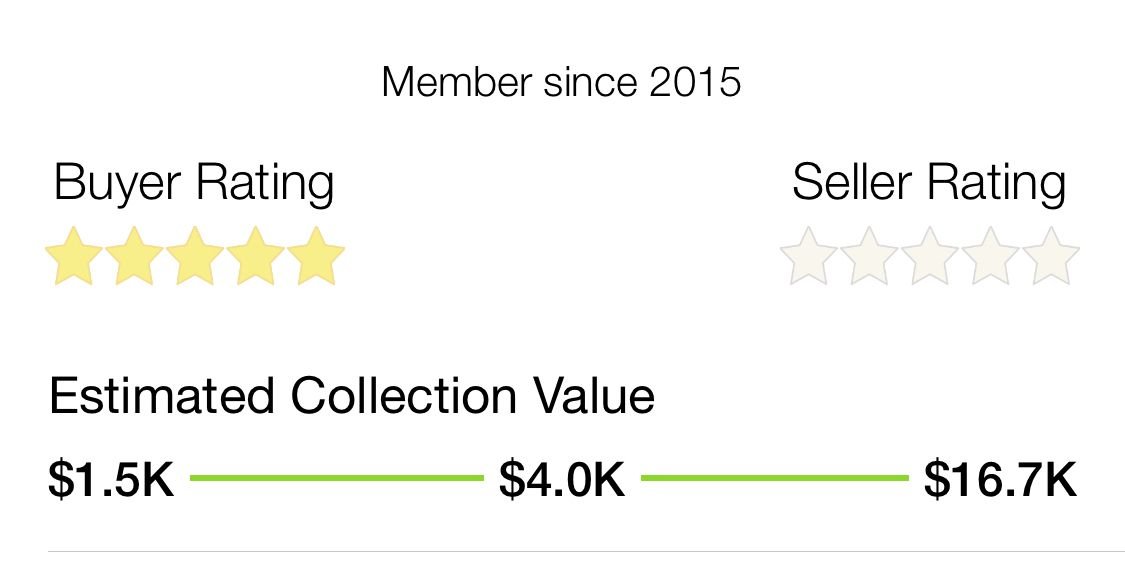Select the second Buyer Rating star
This screenshot has height=577, width=1125.
135,258
